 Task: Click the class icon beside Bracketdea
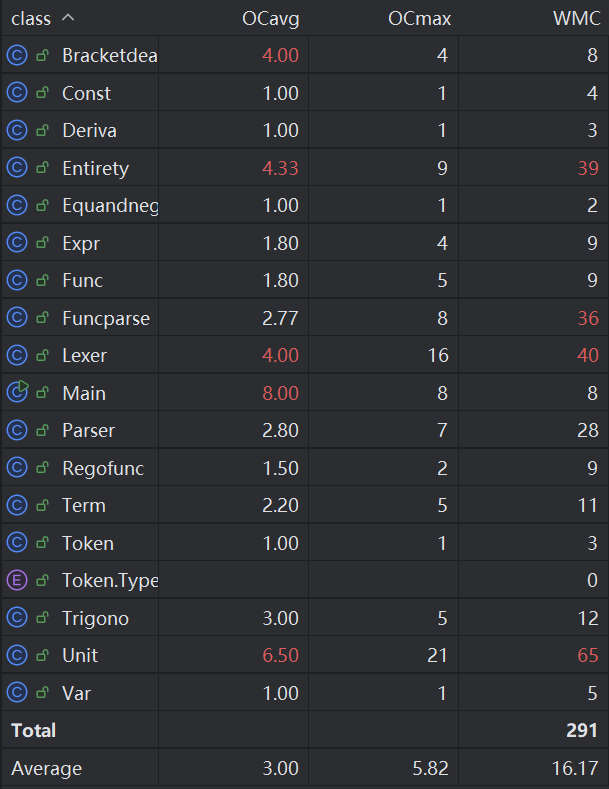coord(16,56)
